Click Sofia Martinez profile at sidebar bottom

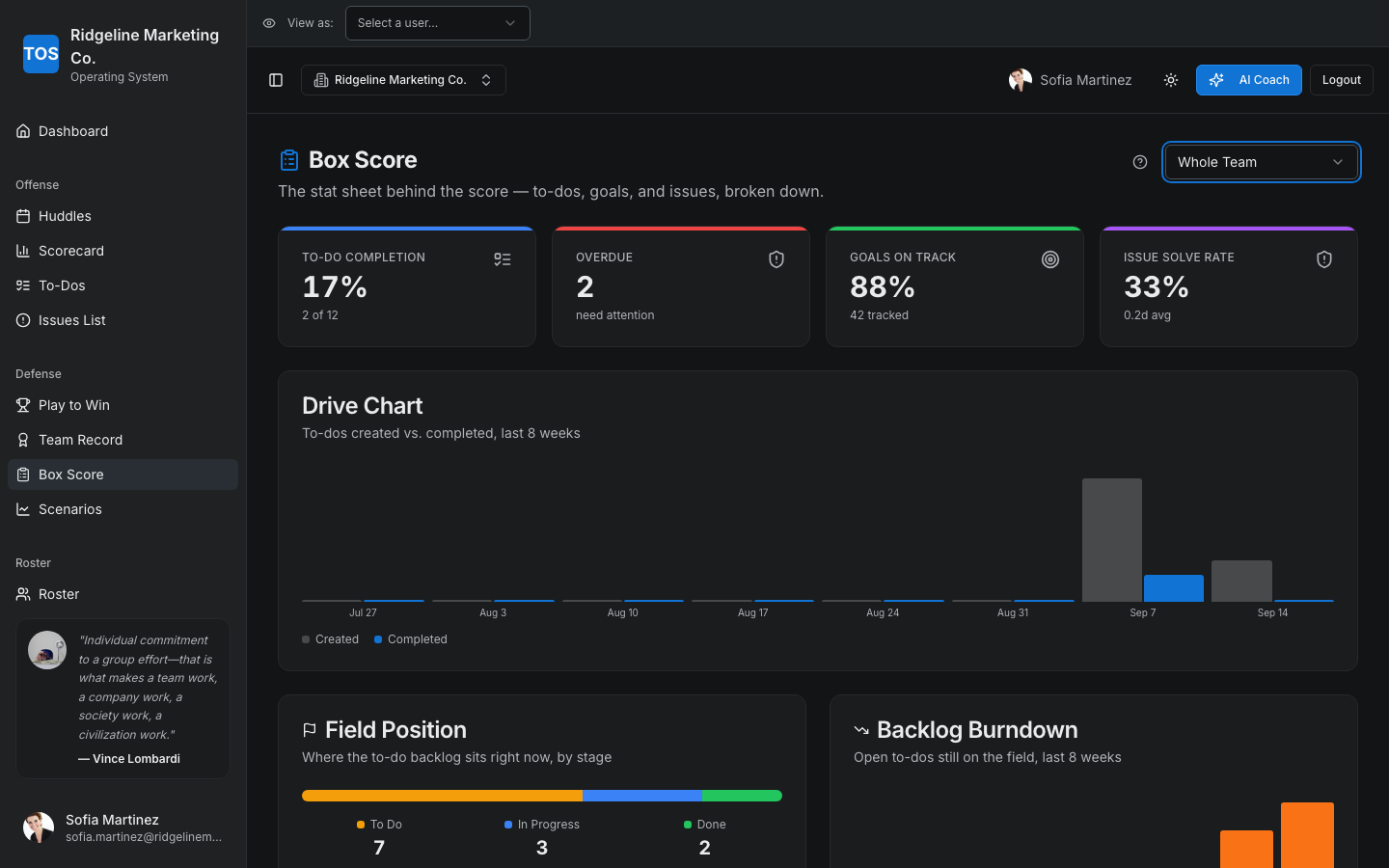coord(123,827)
